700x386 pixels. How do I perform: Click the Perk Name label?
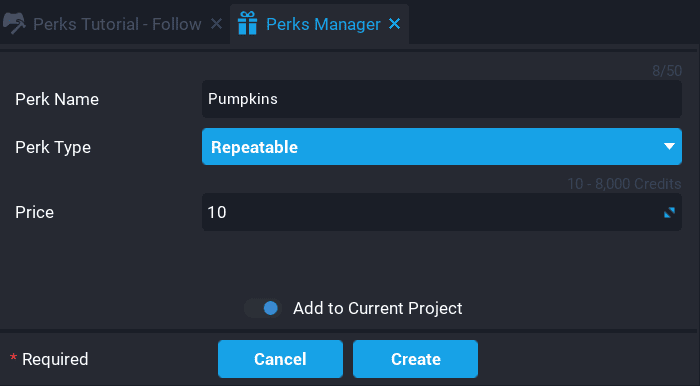(57, 100)
